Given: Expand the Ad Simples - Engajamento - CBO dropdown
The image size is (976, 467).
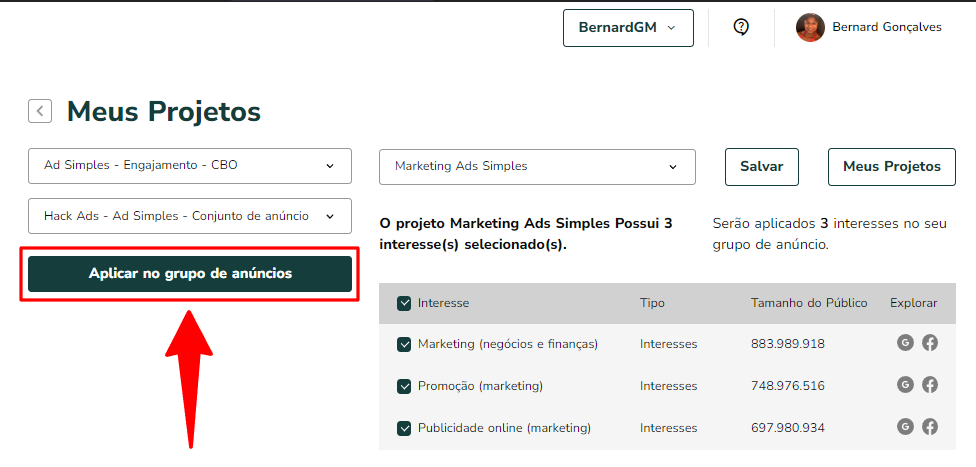Looking at the screenshot, I should pos(190,166).
